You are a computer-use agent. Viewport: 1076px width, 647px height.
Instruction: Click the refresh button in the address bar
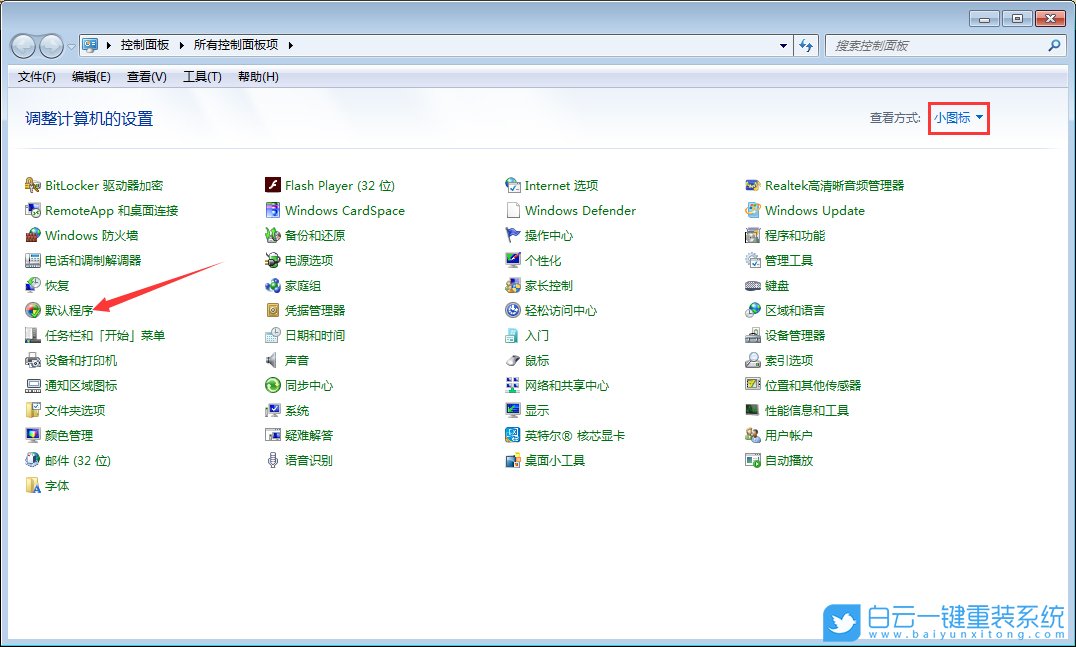[x=807, y=45]
